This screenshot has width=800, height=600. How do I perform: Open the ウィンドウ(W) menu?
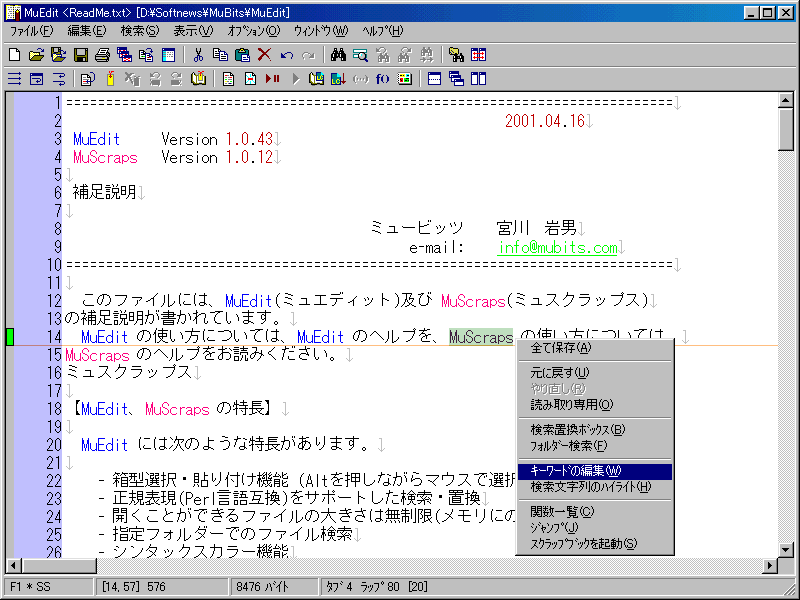[x=320, y=31]
